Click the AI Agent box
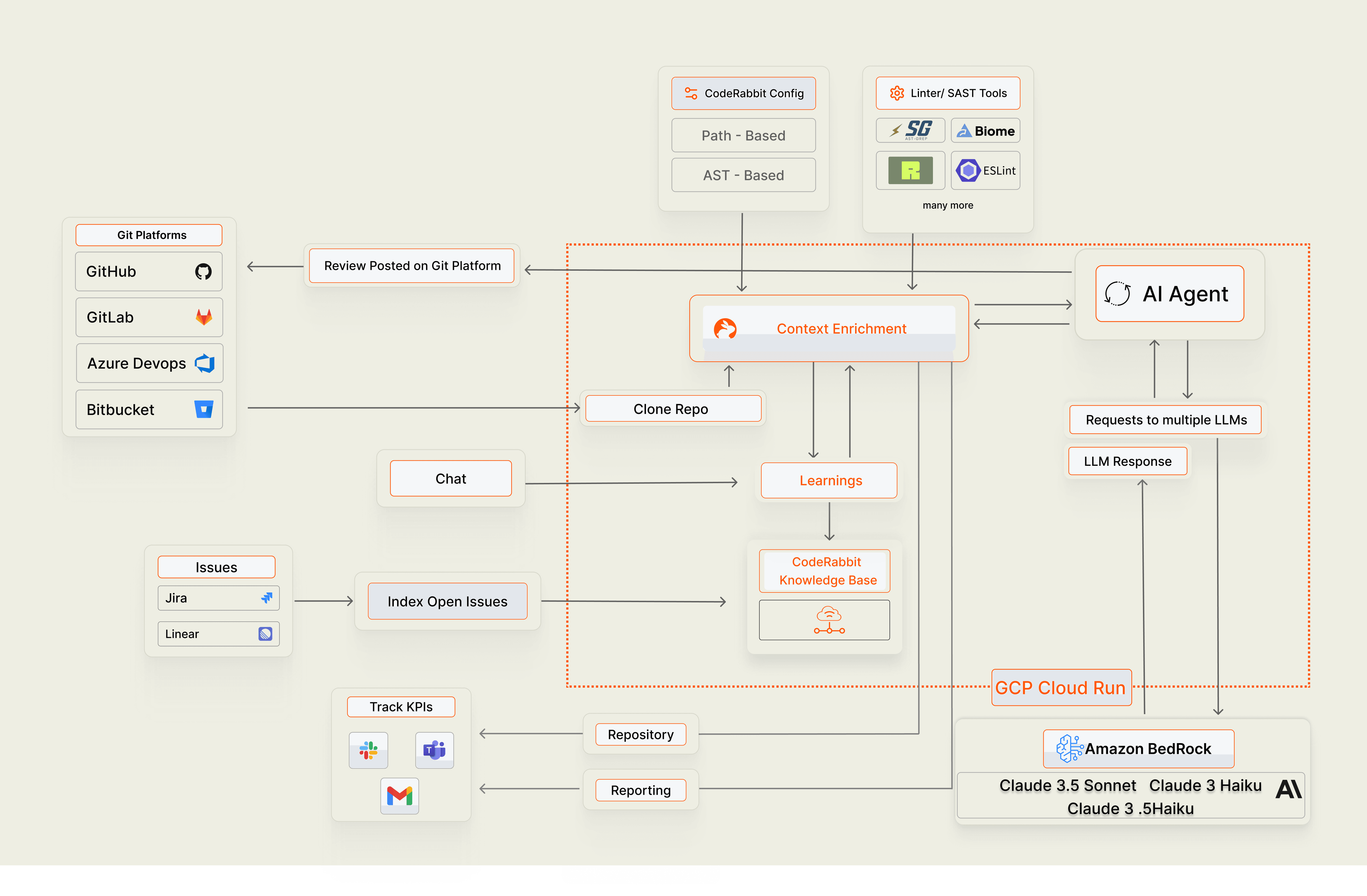 tap(1169, 294)
